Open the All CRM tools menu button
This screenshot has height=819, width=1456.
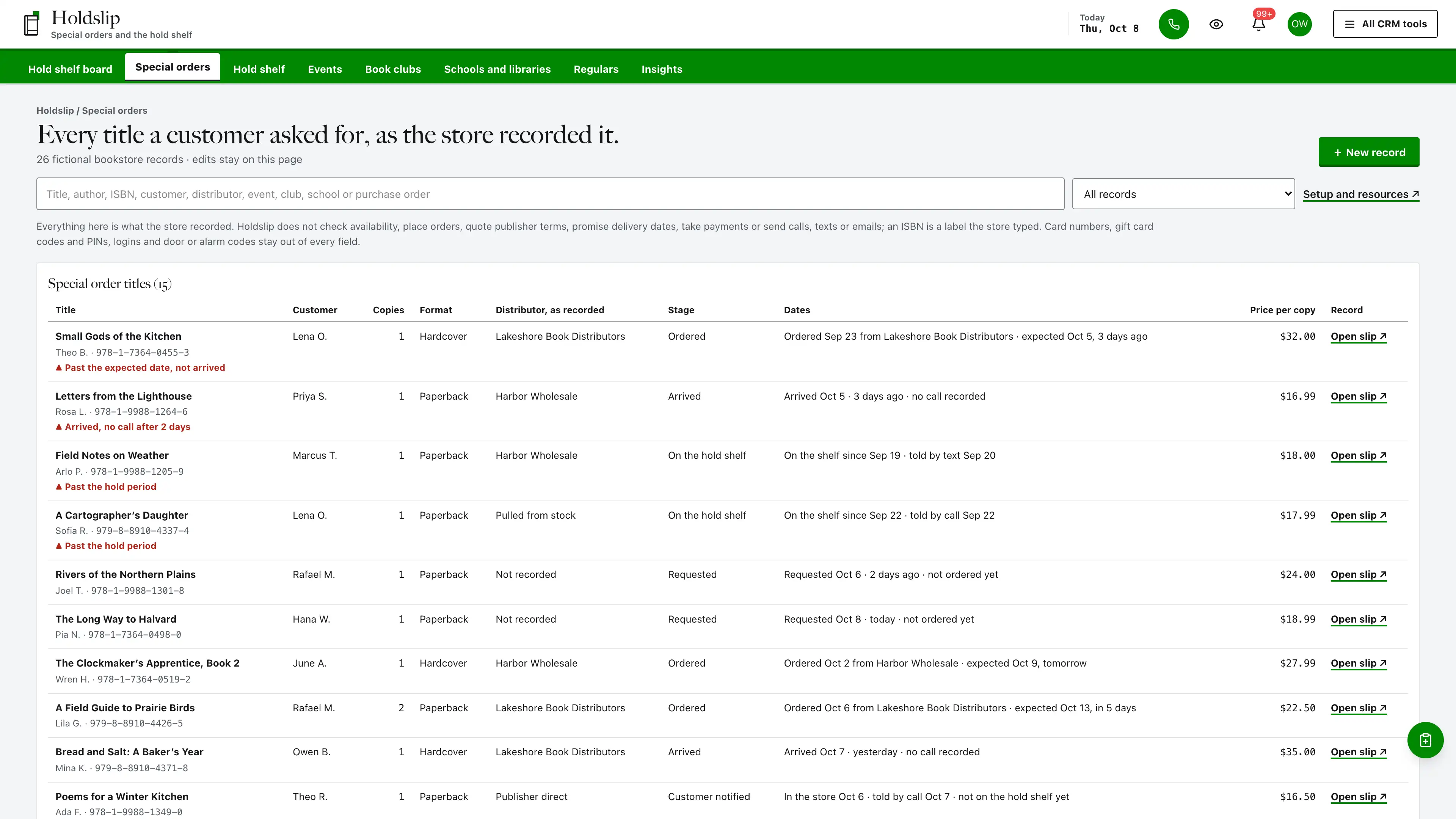click(1385, 24)
